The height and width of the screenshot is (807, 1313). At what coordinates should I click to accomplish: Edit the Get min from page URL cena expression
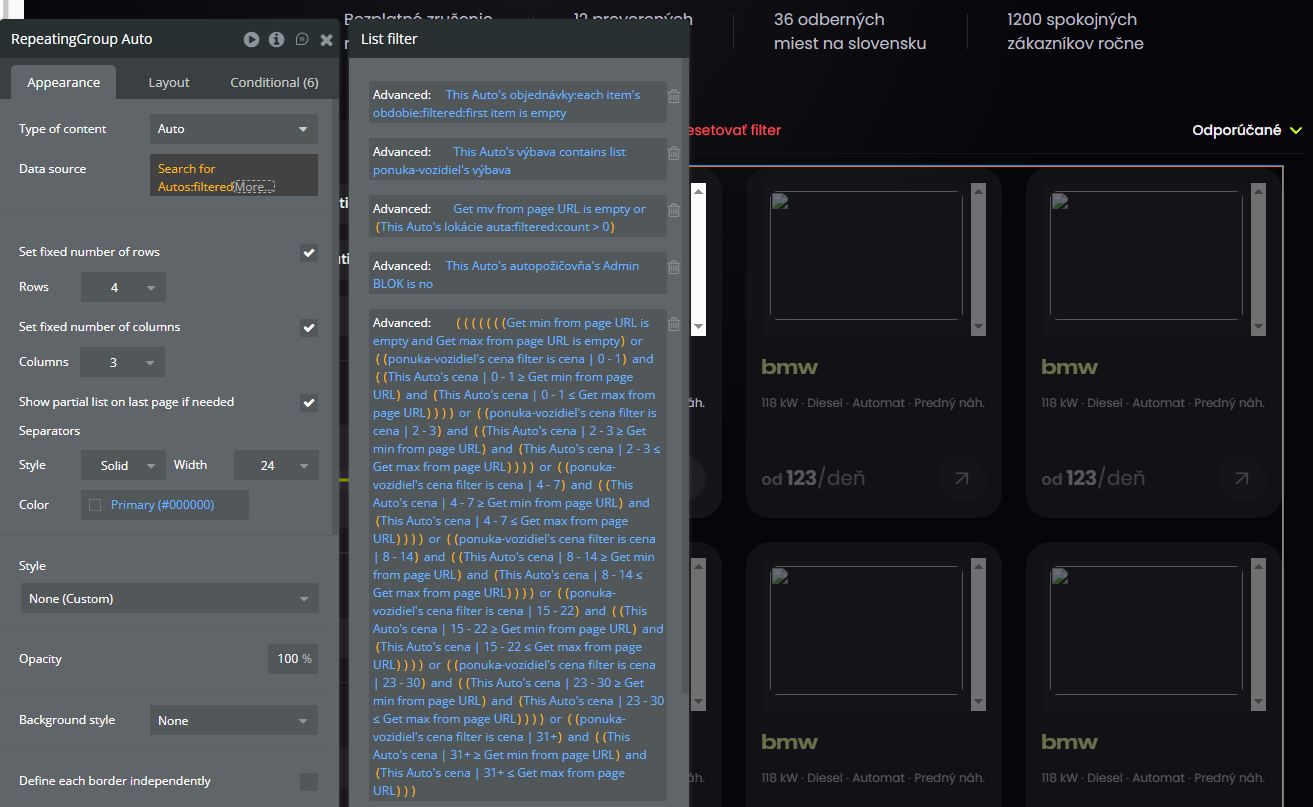click(517, 555)
